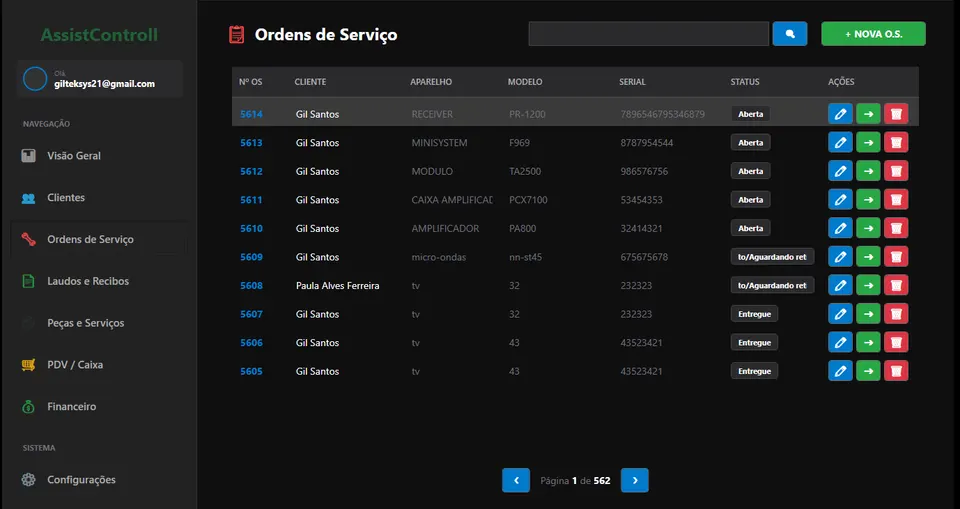
Task: Click the Aberta status of order 5614
Action: click(751, 114)
